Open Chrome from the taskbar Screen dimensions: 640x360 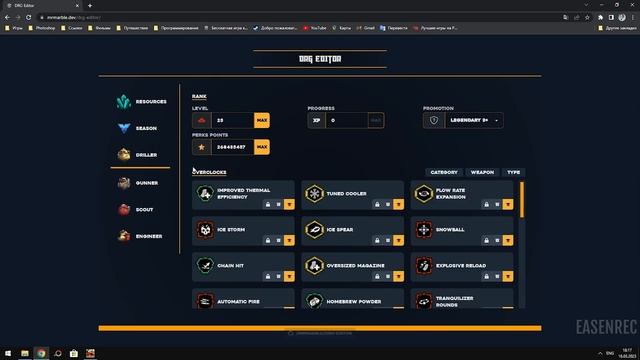(41, 353)
